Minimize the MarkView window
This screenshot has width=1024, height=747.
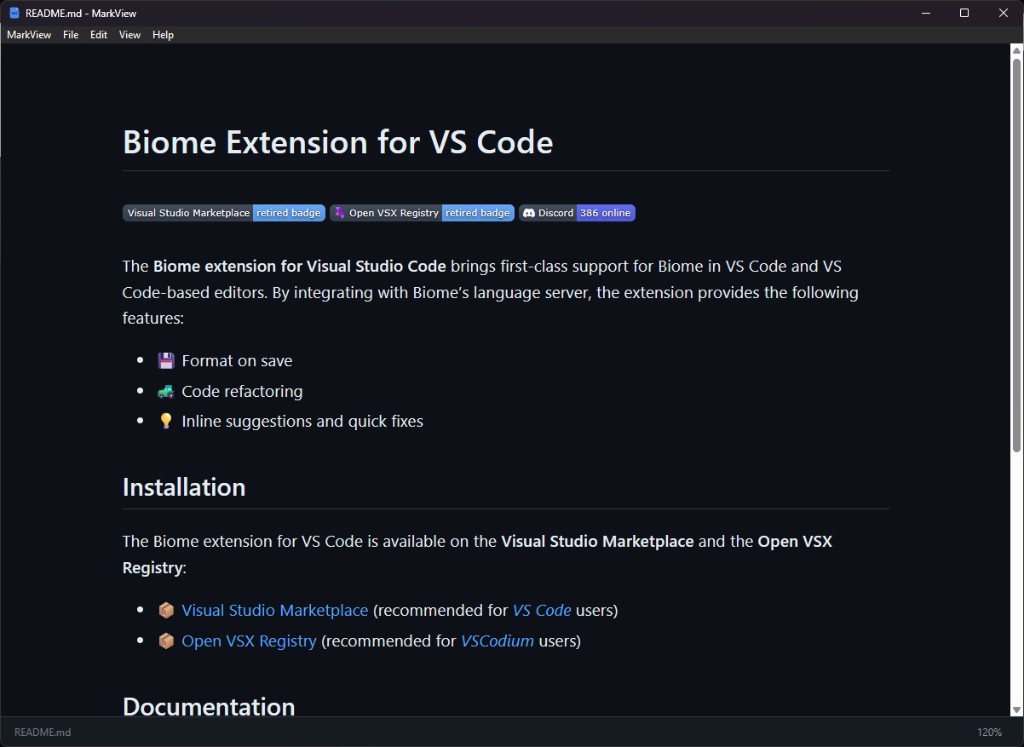[925, 13]
